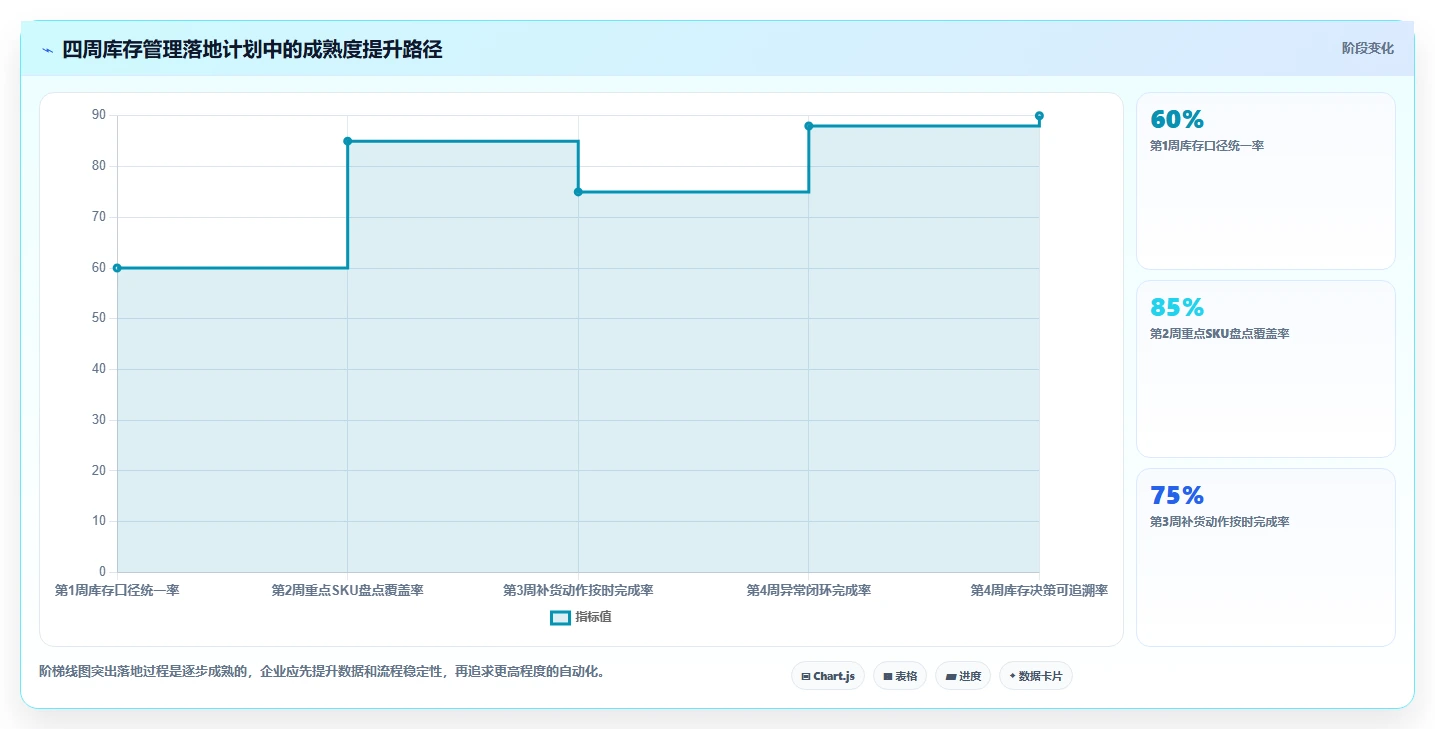Click the 进度 tag's icon
This screenshot has height=729, width=1435.
950,677
